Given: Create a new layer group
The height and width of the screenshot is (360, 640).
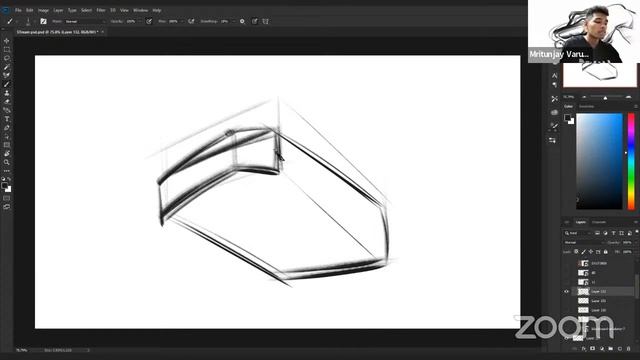Looking at the screenshot, I should point(611,349).
